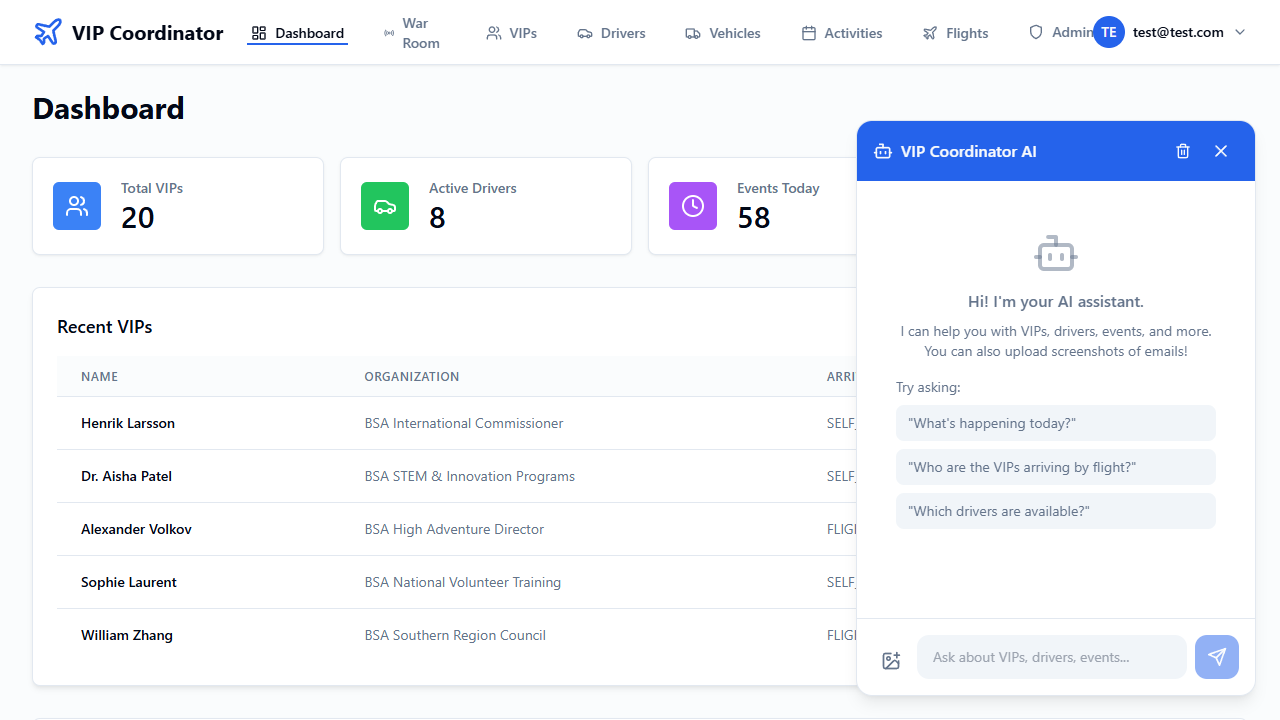Click the Total VIPs people icon

(x=77, y=206)
